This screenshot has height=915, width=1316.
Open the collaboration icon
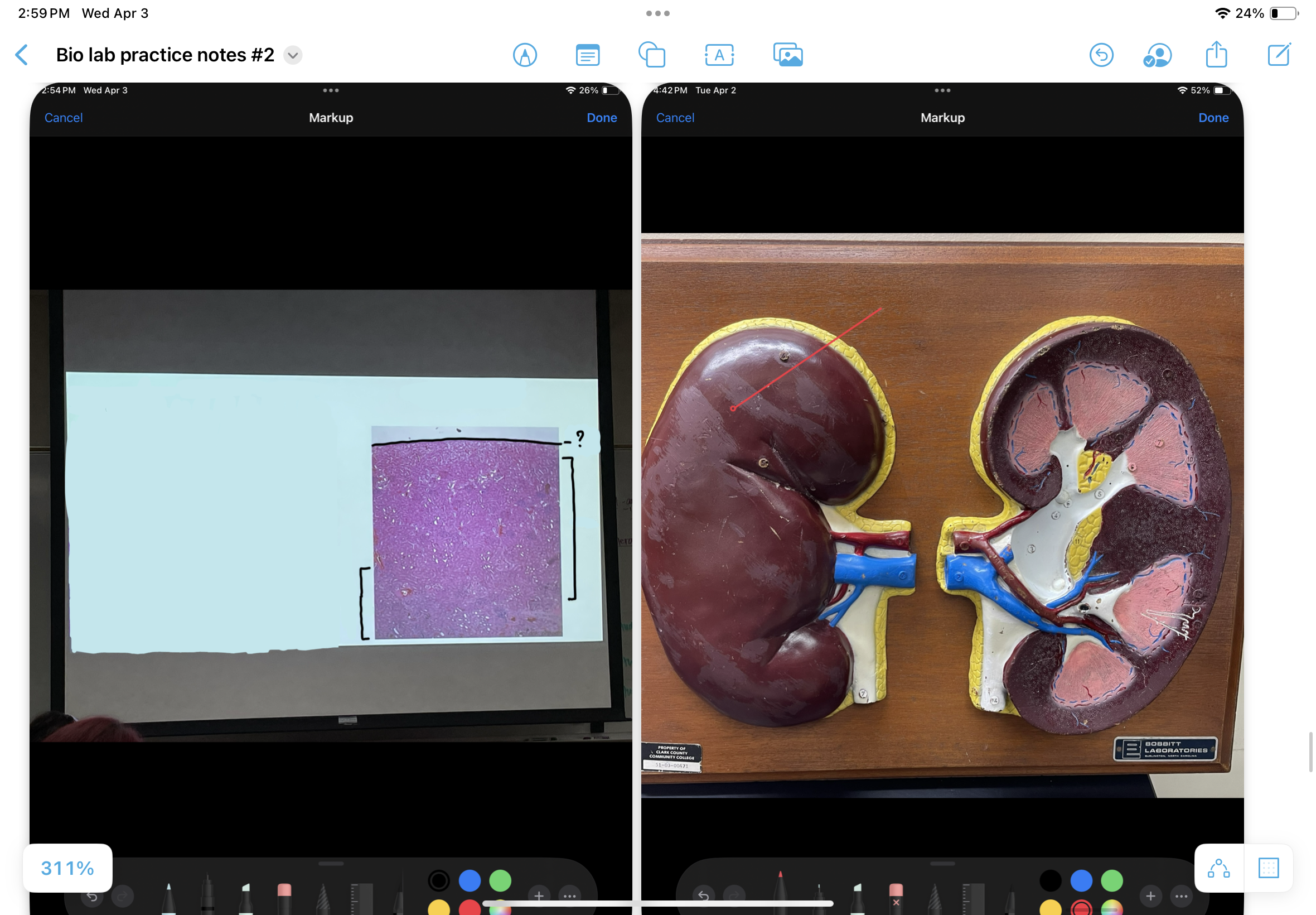(x=1157, y=56)
